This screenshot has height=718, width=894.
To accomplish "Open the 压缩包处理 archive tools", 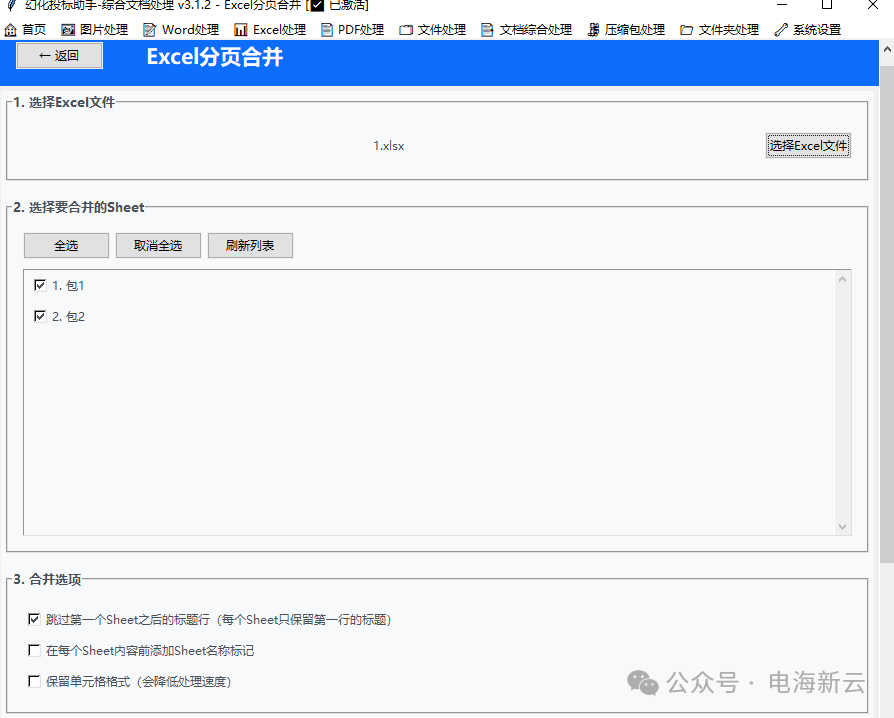I will coord(632,29).
